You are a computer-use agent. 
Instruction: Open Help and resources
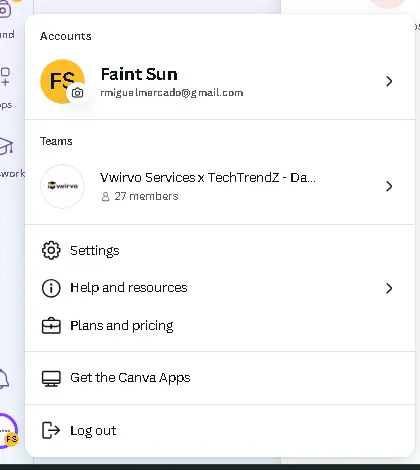tap(220, 288)
